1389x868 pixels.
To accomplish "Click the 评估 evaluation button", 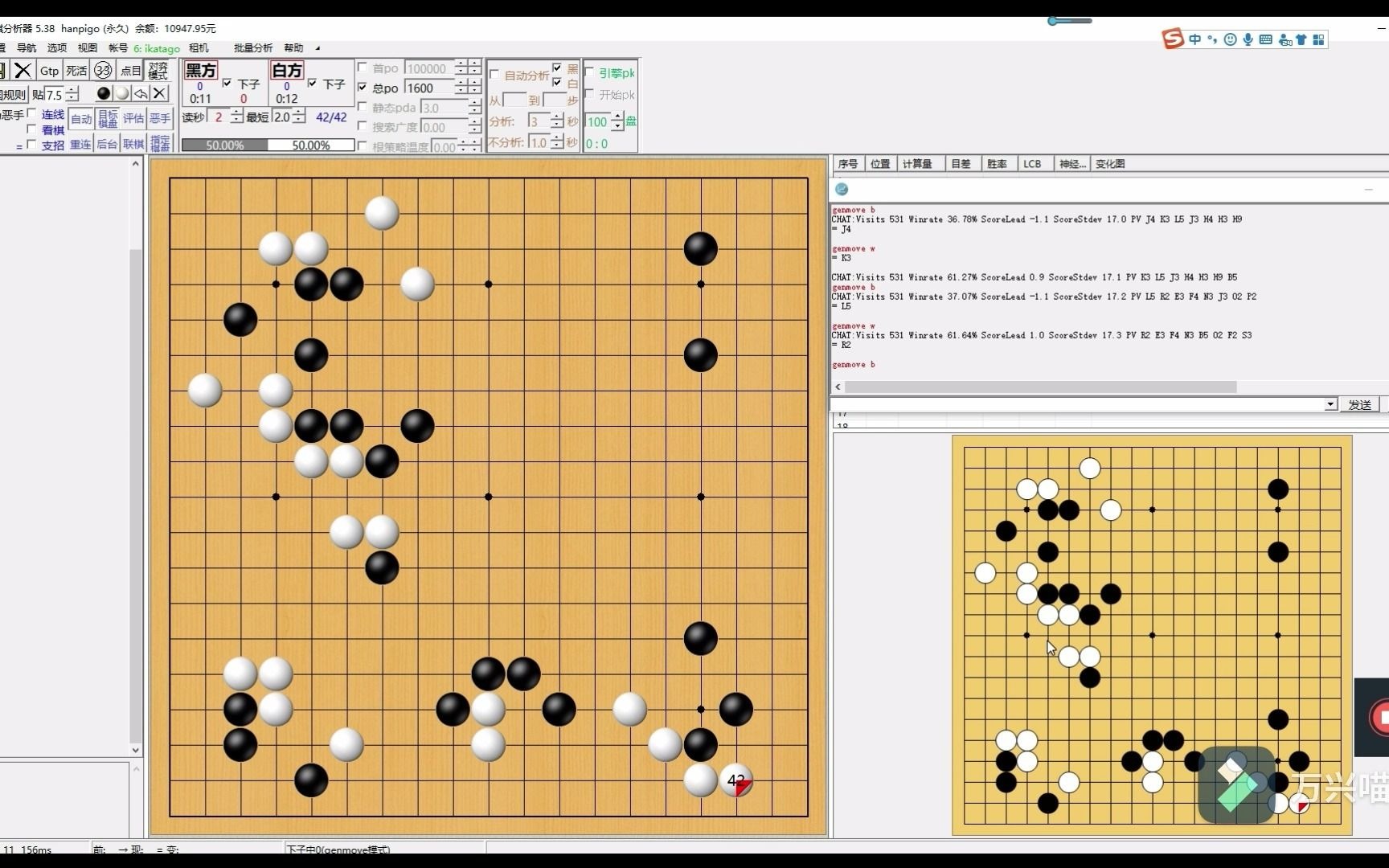I will click(x=133, y=118).
